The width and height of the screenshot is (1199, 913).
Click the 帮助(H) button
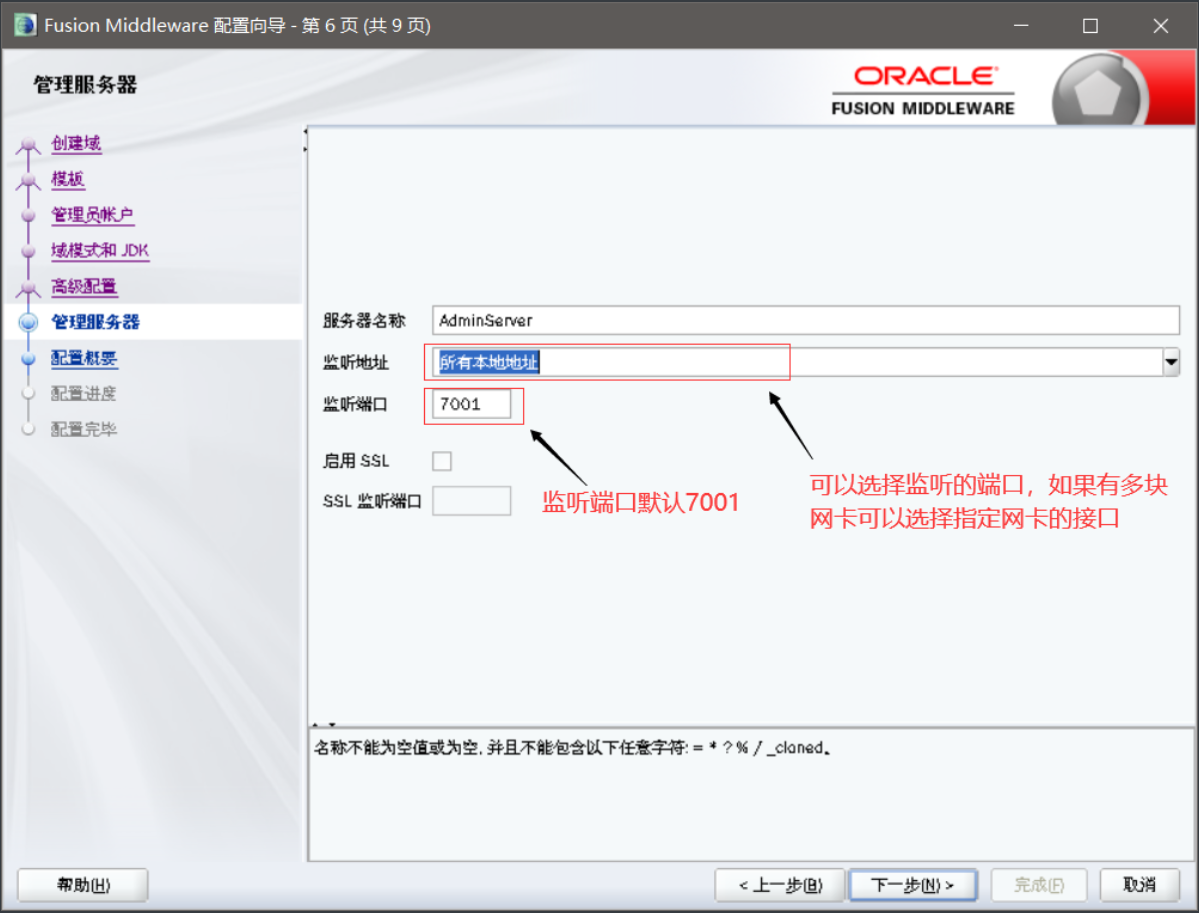(82, 884)
